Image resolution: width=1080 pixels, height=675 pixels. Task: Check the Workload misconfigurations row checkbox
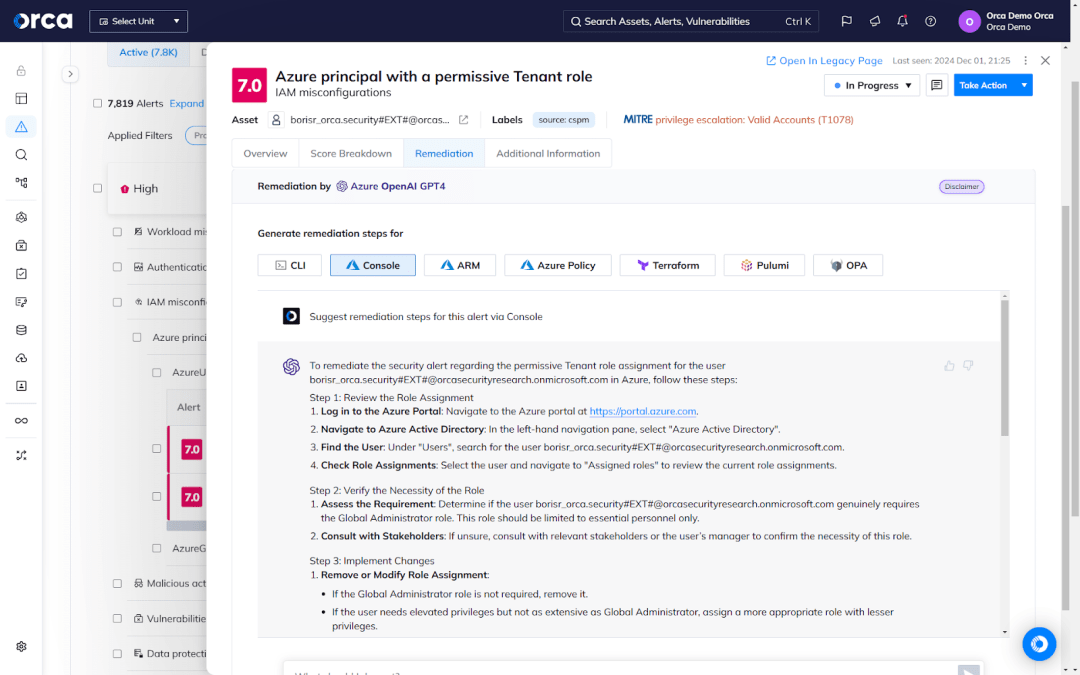117,232
